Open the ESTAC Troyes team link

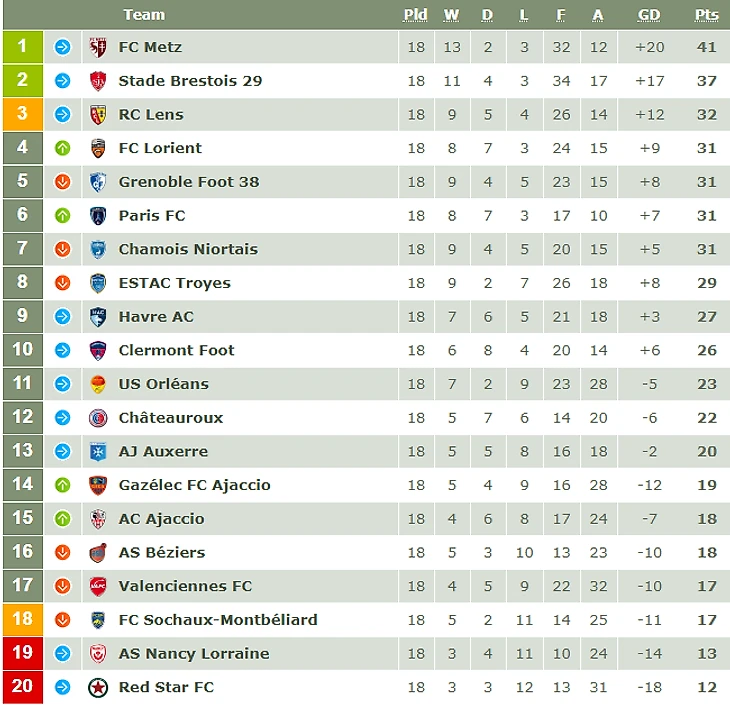pos(174,283)
